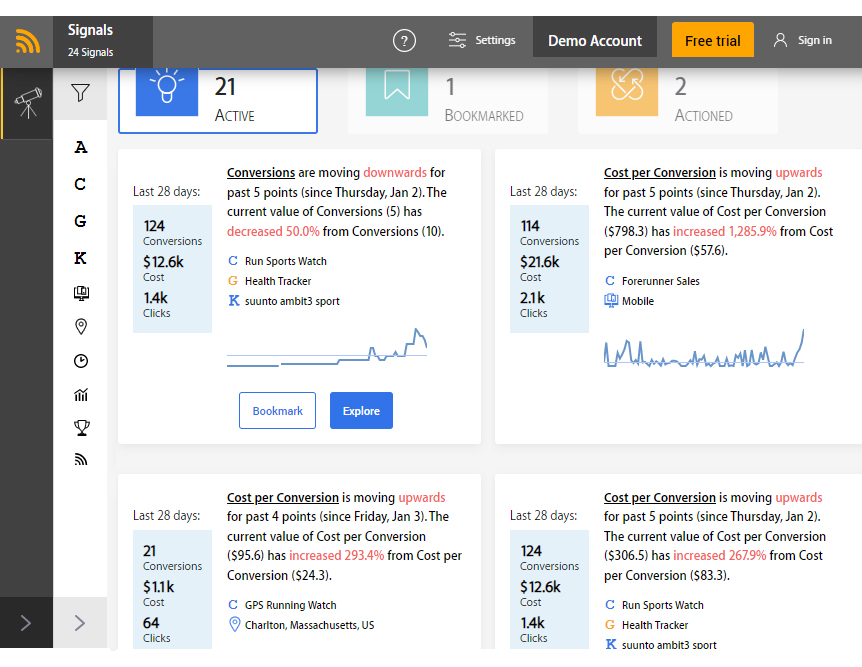Viewport: 862px width, 667px height.
Task: Click '$21.6k Cost' stat
Action: pyautogui.click(x=539, y=269)
